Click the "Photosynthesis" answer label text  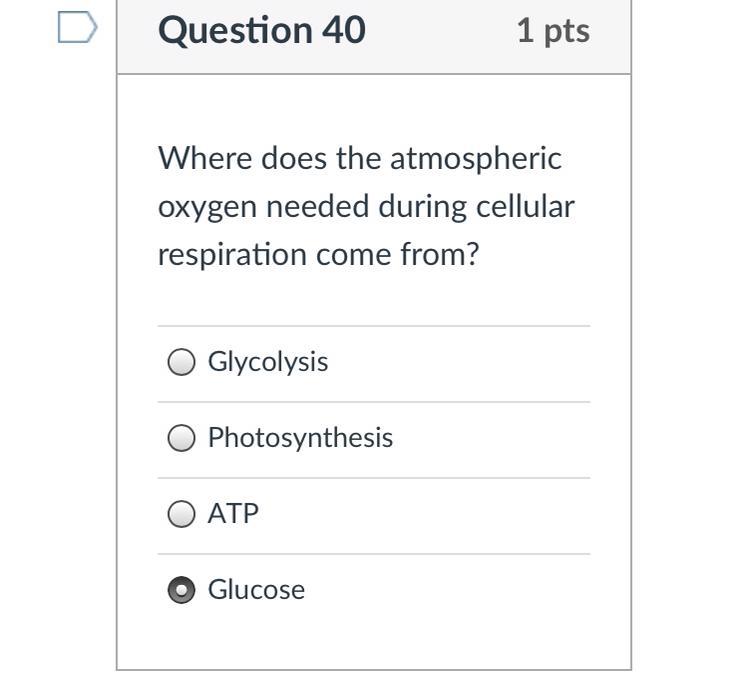(300, 438)
